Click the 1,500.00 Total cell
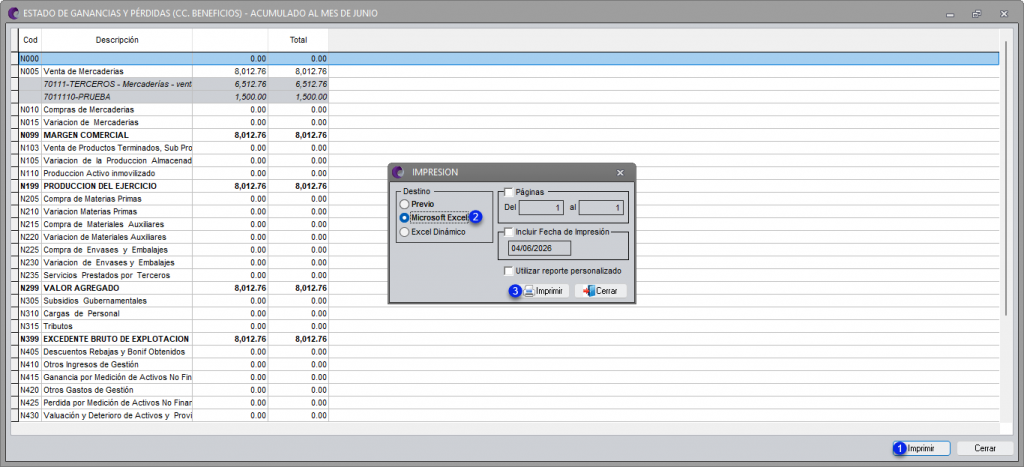The height and width of the screenshot is (467, 1024). tap(298, 97)
